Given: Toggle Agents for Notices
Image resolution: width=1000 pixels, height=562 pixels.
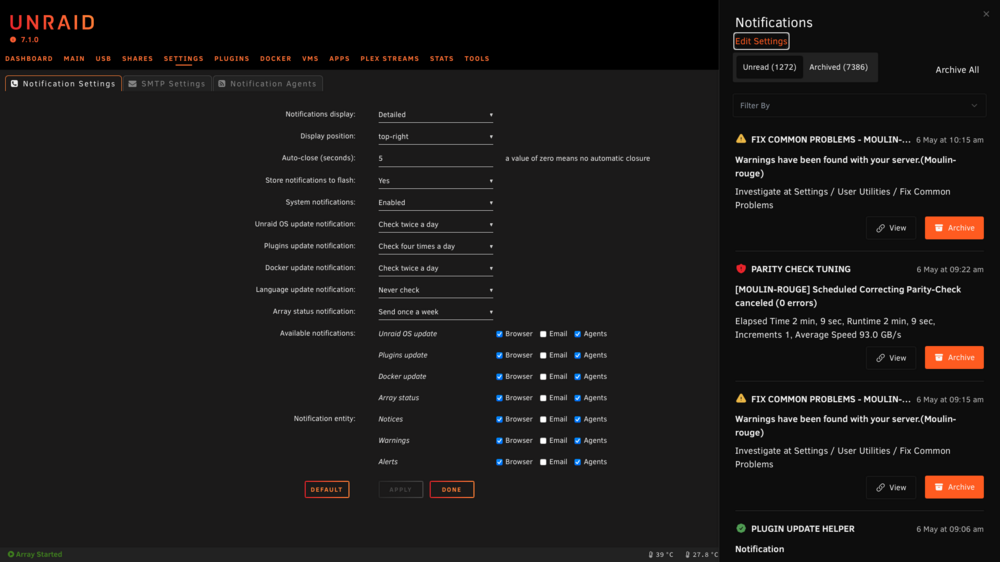Looking at the screenshot, I should coord(578,420).
